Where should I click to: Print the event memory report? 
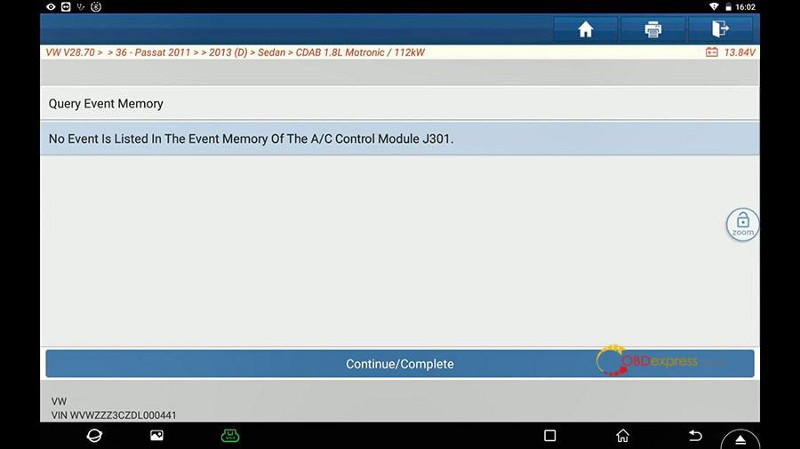pyautogui.click(x=653, y=29)
